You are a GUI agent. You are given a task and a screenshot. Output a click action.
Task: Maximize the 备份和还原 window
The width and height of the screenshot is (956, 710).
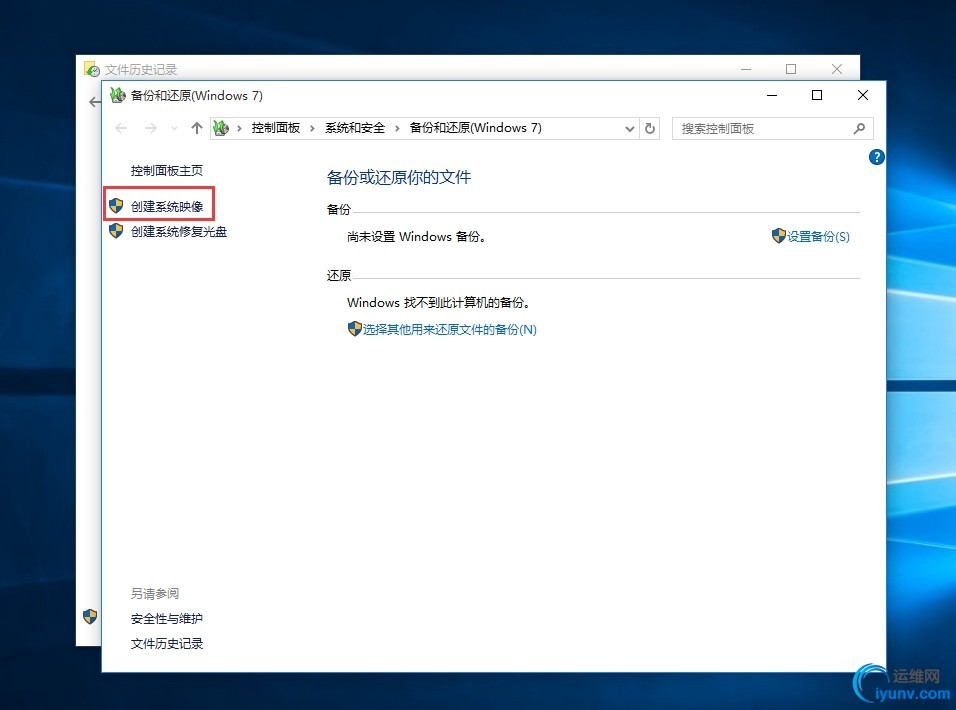point(817,96)
